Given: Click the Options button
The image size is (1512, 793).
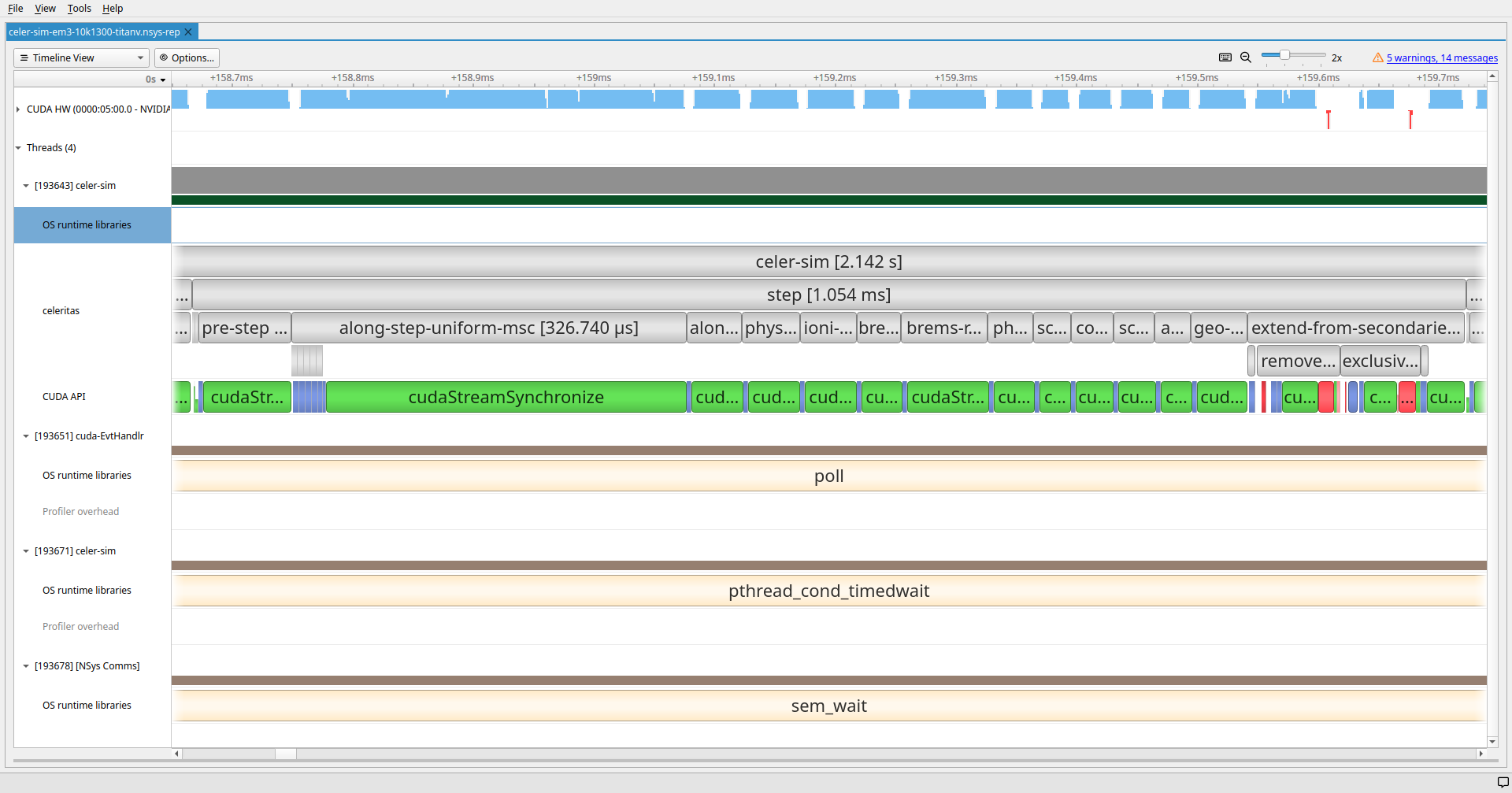Looking at the screenshot, I should (187, 57).
